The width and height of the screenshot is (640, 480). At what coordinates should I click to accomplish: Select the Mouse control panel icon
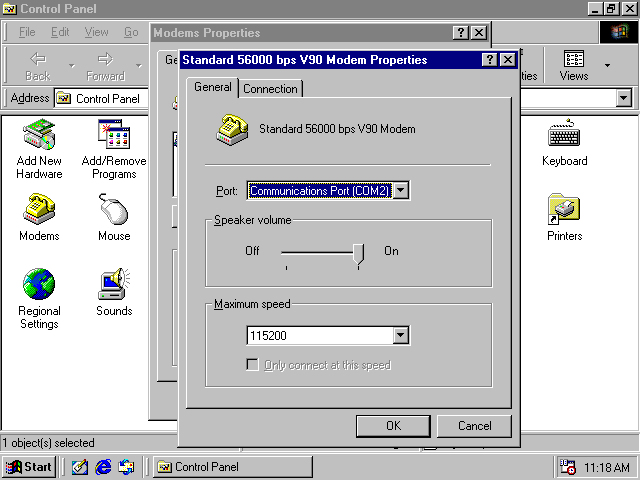114,217
